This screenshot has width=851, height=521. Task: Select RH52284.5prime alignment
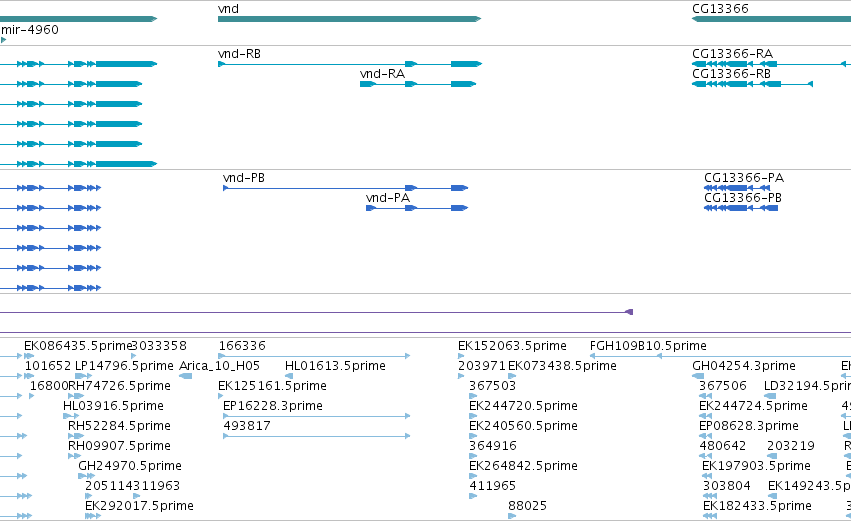[76, 436]
